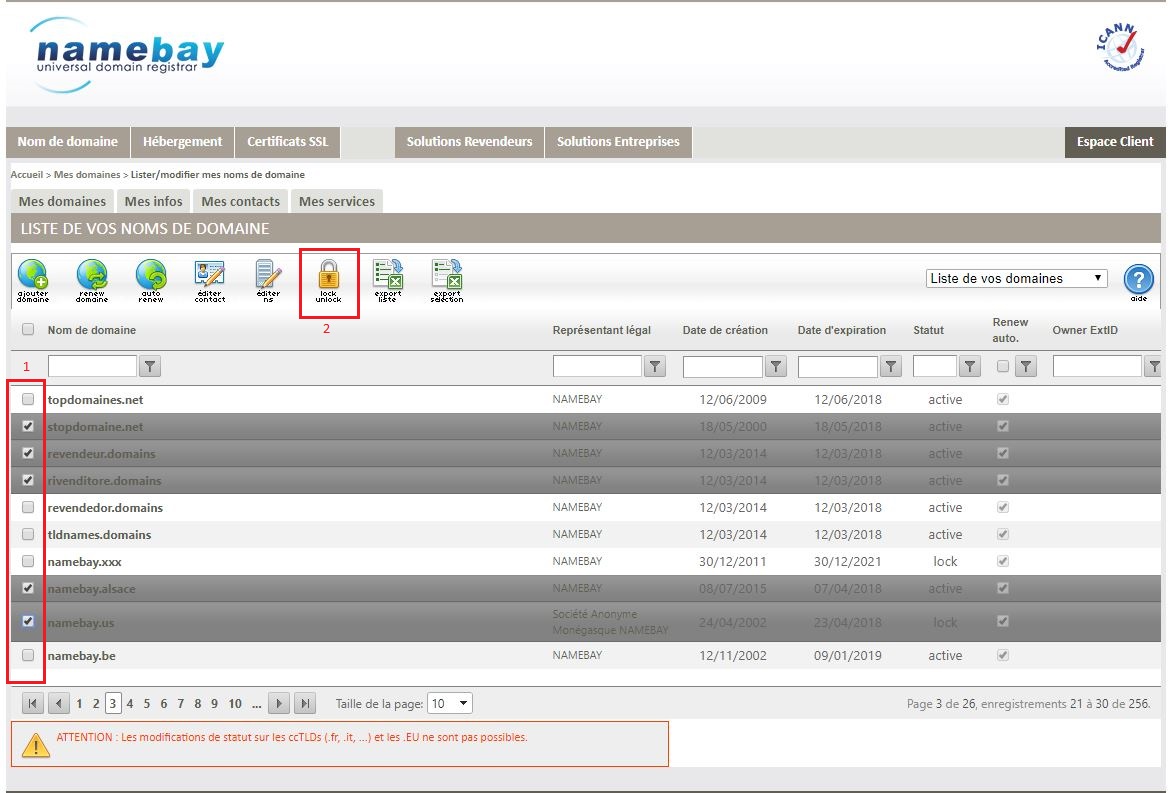Check the namebay.xxx row checkbox

pos(28,561)
